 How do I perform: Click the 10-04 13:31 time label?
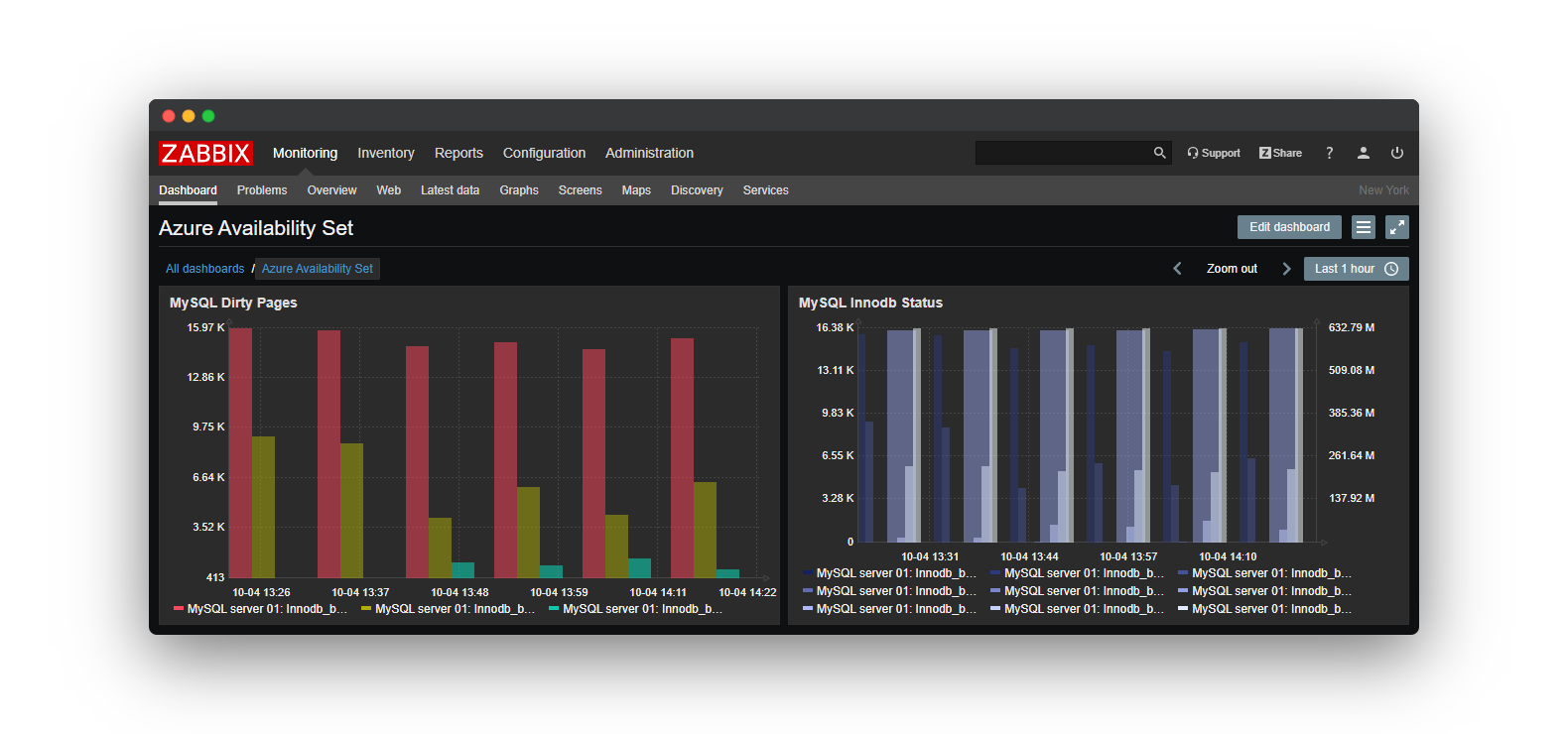930,556
